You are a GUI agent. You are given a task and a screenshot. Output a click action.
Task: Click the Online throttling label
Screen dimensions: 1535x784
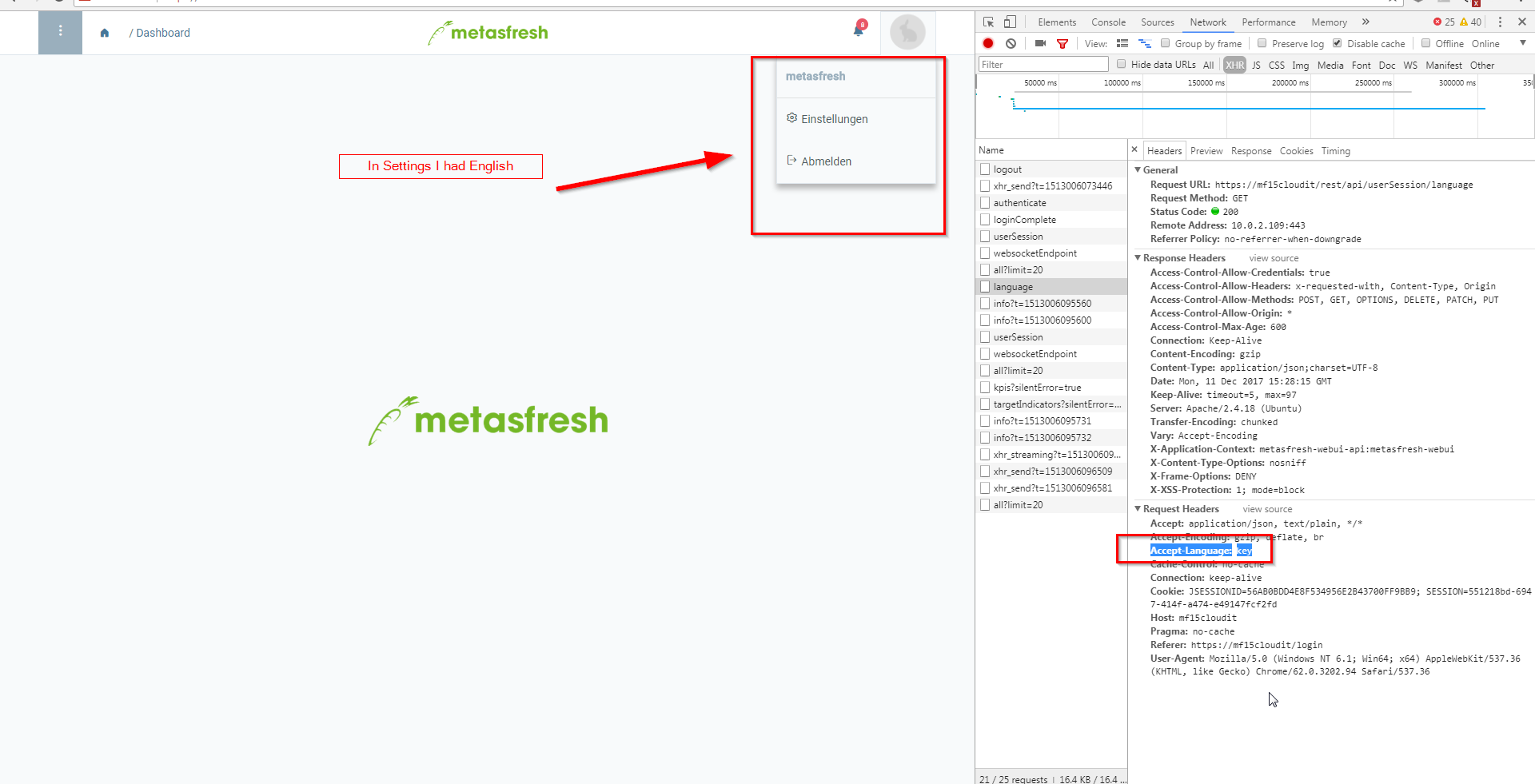1485,43
